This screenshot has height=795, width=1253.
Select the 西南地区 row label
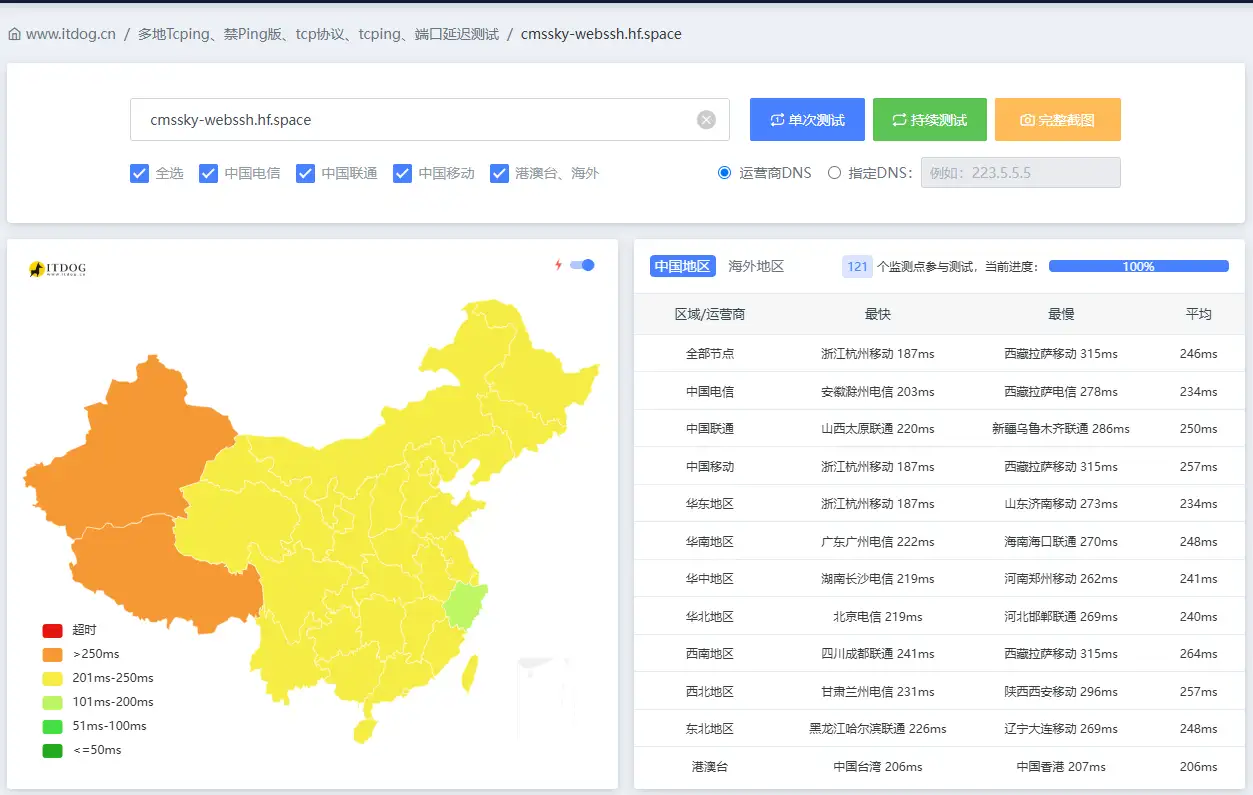click(x=710, y=654)
